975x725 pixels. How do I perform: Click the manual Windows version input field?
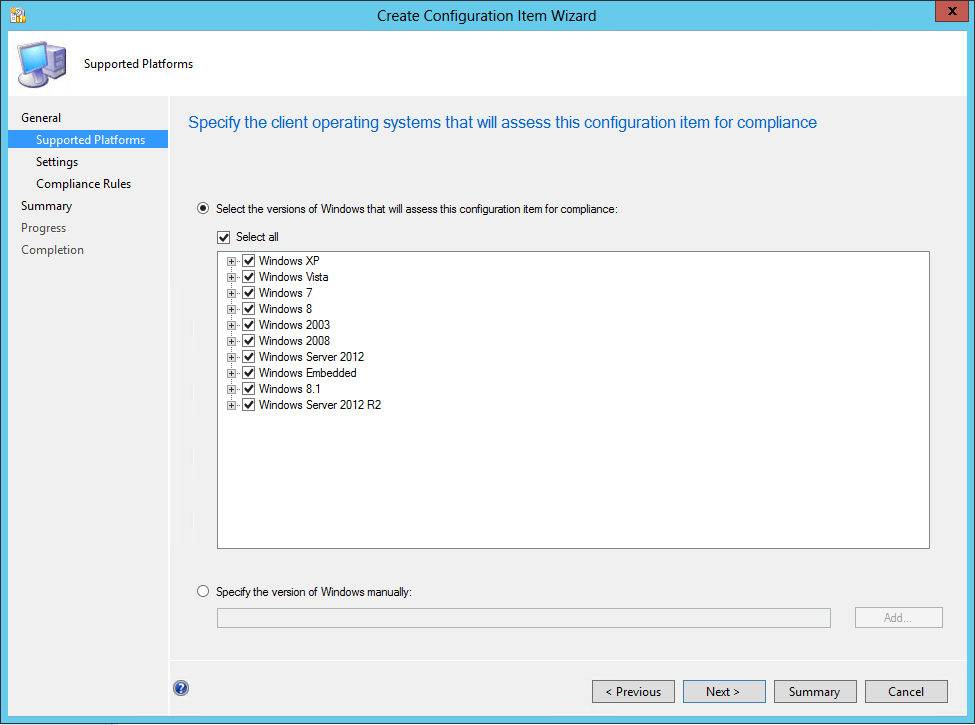coord(523,617)
